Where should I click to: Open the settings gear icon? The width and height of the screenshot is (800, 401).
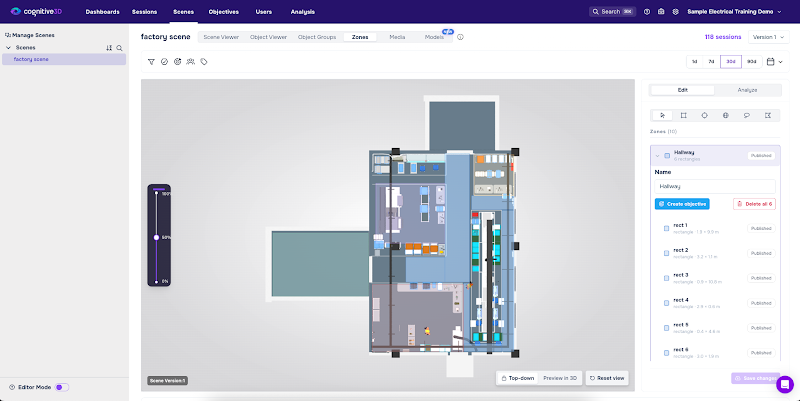(x=676, y=12)
